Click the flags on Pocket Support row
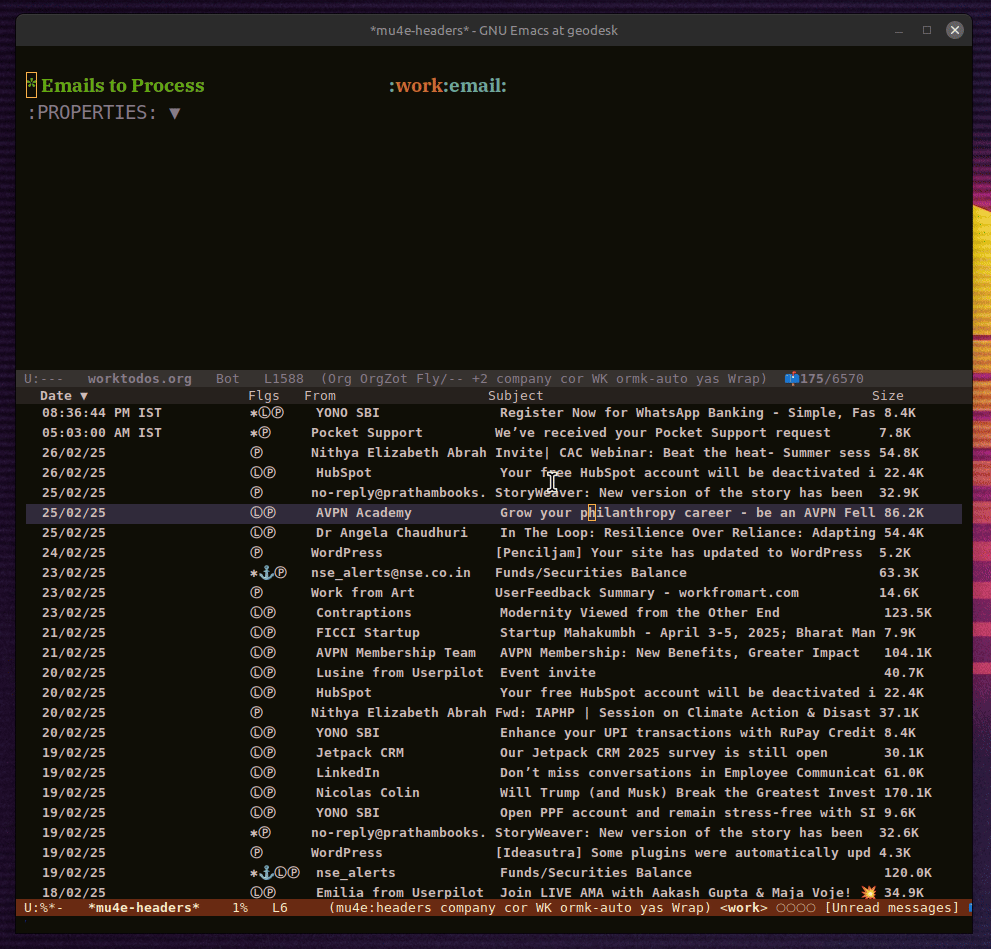Image resolution: width=991 pixels, height=949 pixels. (260, 433)
